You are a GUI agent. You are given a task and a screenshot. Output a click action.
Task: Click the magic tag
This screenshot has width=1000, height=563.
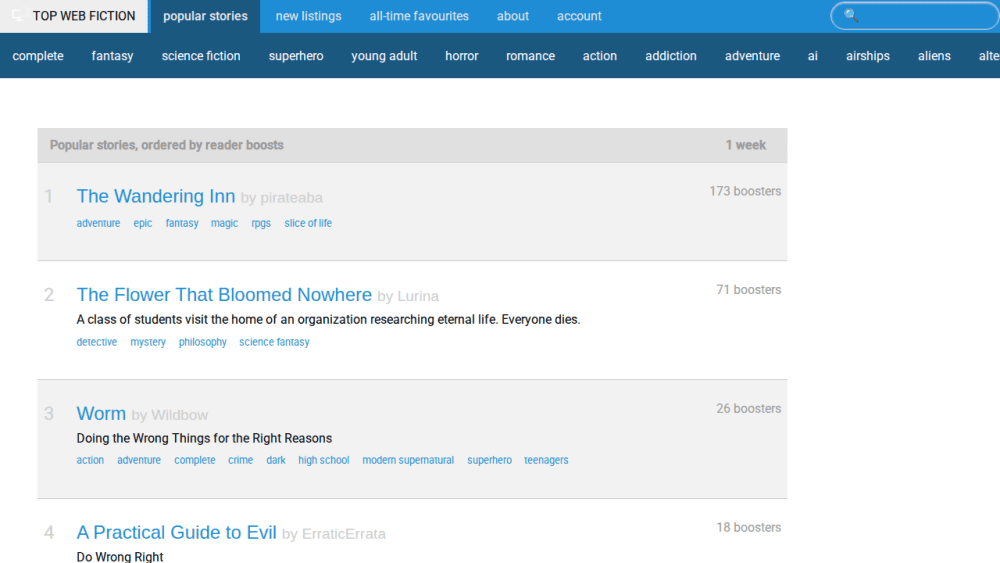point(224,223)
